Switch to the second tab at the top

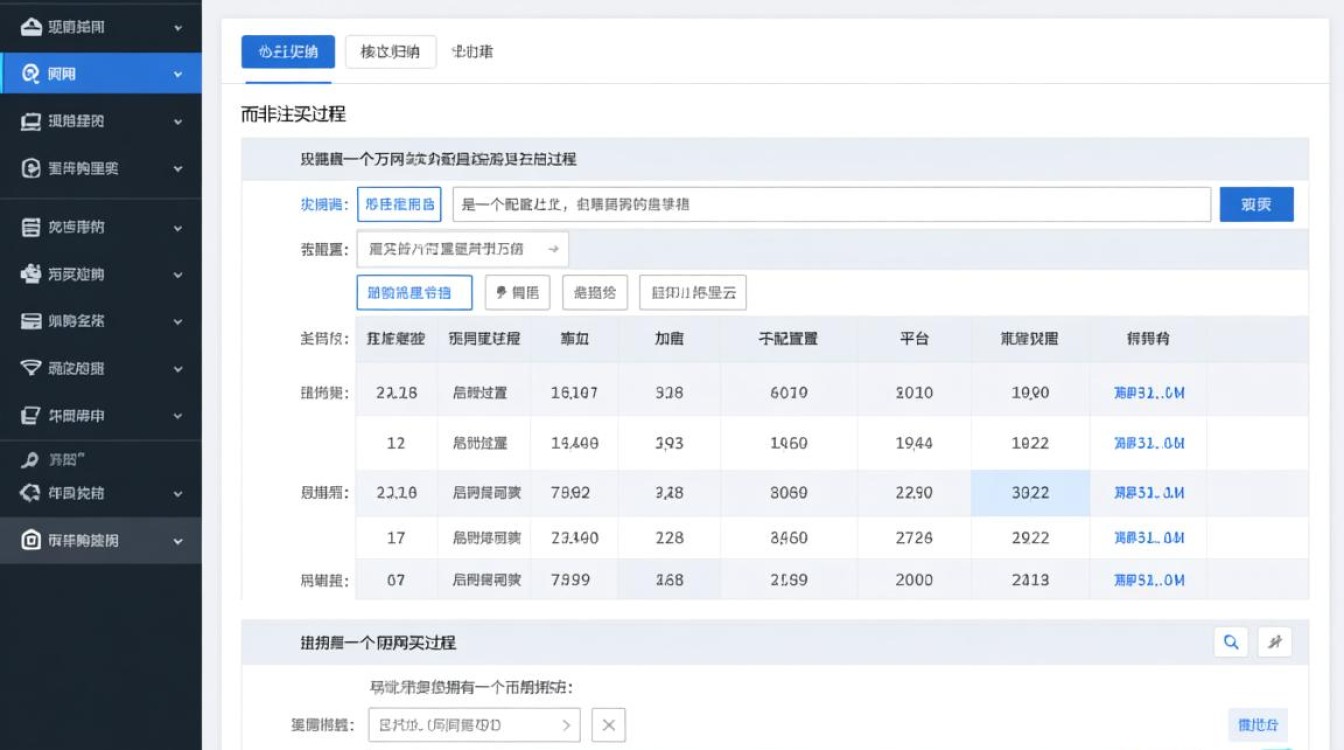tap(391, 51)
